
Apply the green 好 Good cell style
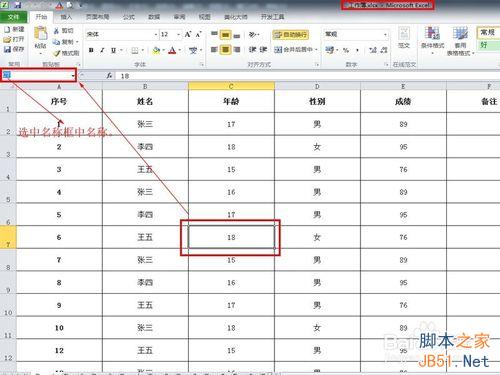pos(489,45)
